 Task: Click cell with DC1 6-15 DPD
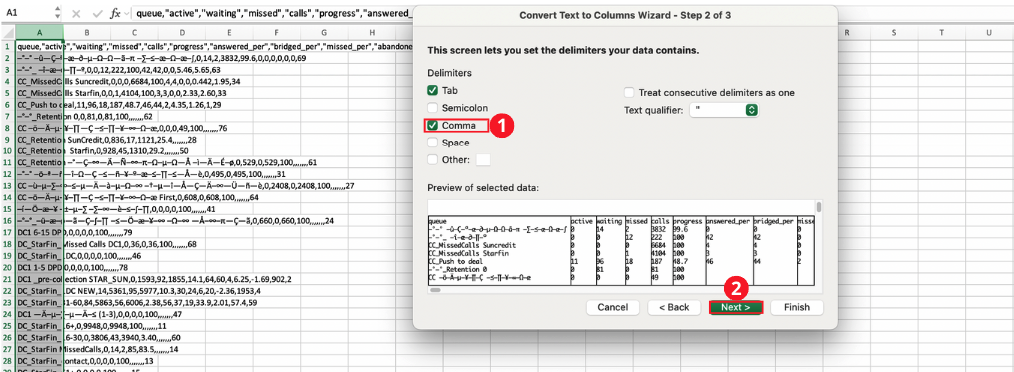(x=39, y=232)
